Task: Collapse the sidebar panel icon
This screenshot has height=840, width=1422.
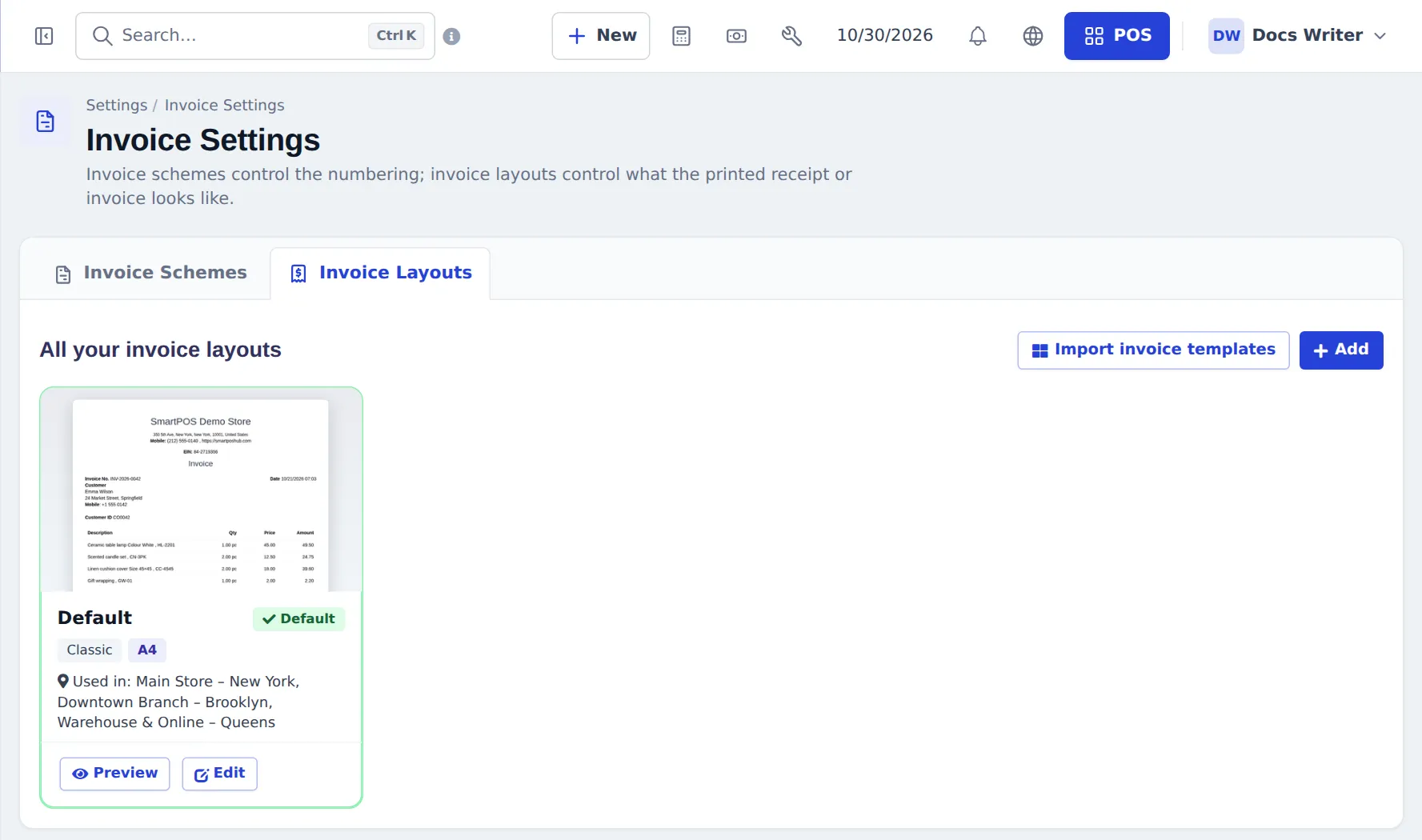Action: (44, 36)
